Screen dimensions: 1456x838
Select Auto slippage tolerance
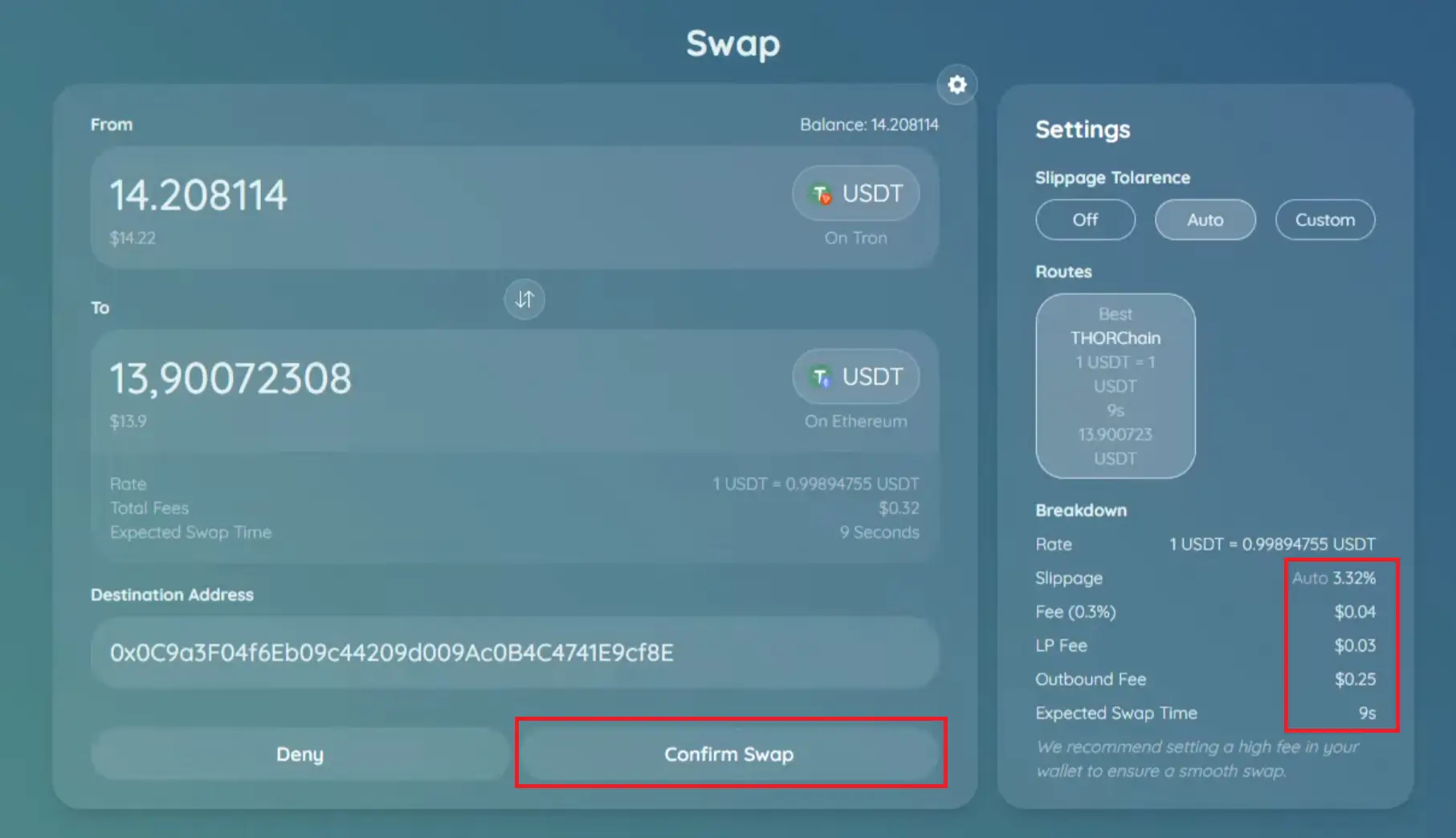(x=1205, y=219)
